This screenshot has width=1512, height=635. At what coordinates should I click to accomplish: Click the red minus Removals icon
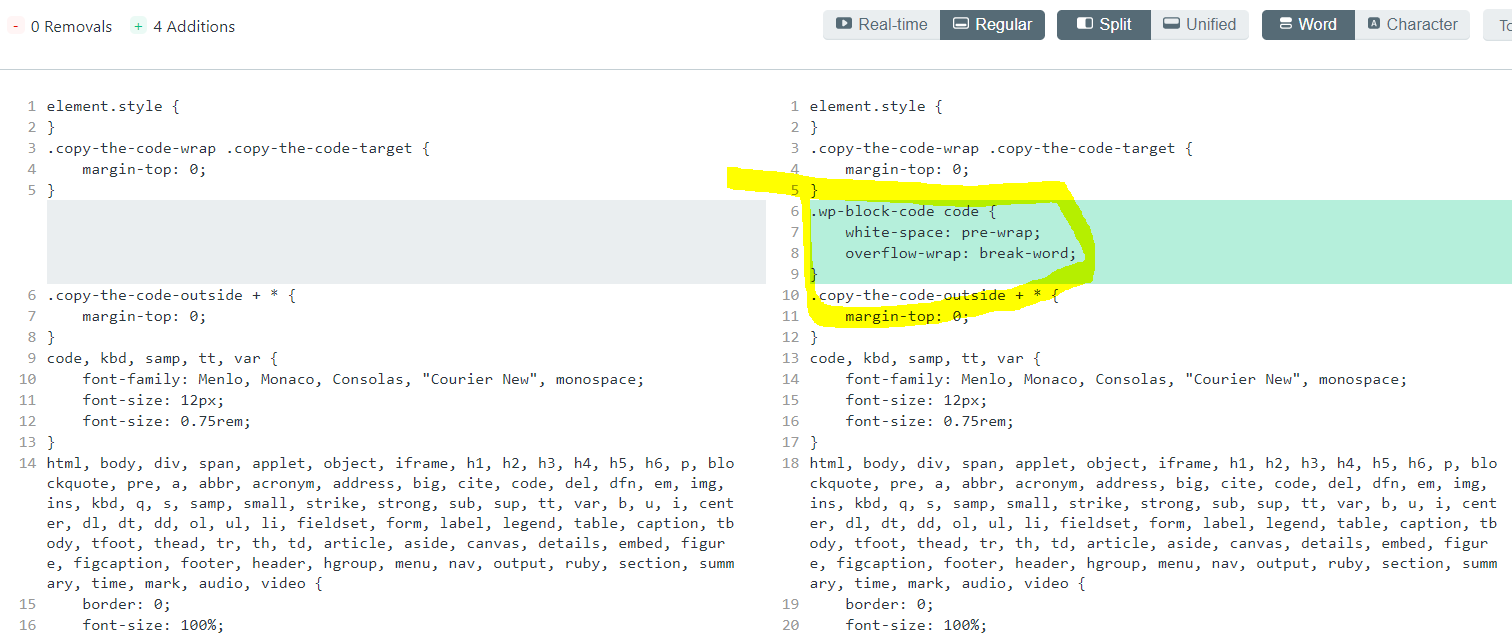click(15, 27)
